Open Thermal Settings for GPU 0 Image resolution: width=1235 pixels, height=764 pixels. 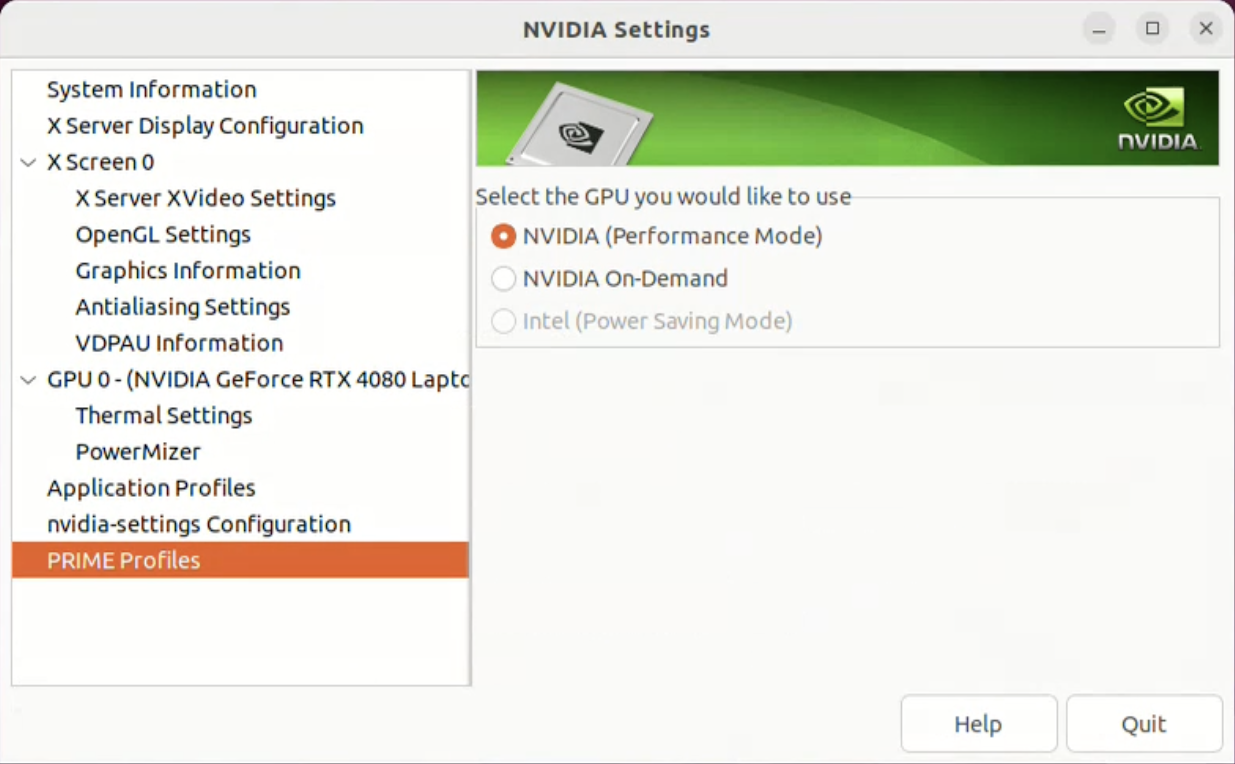(x=163, y=416)
